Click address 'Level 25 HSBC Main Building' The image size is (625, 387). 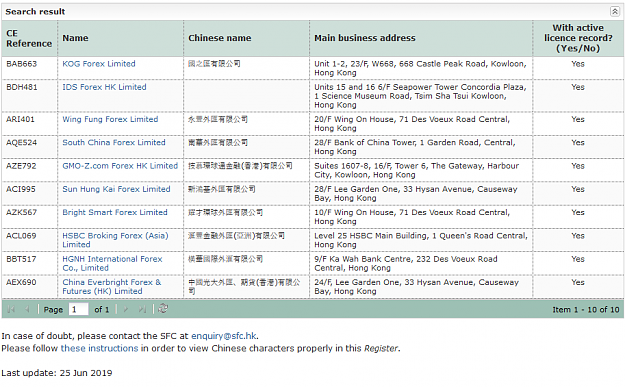point(421,240)
